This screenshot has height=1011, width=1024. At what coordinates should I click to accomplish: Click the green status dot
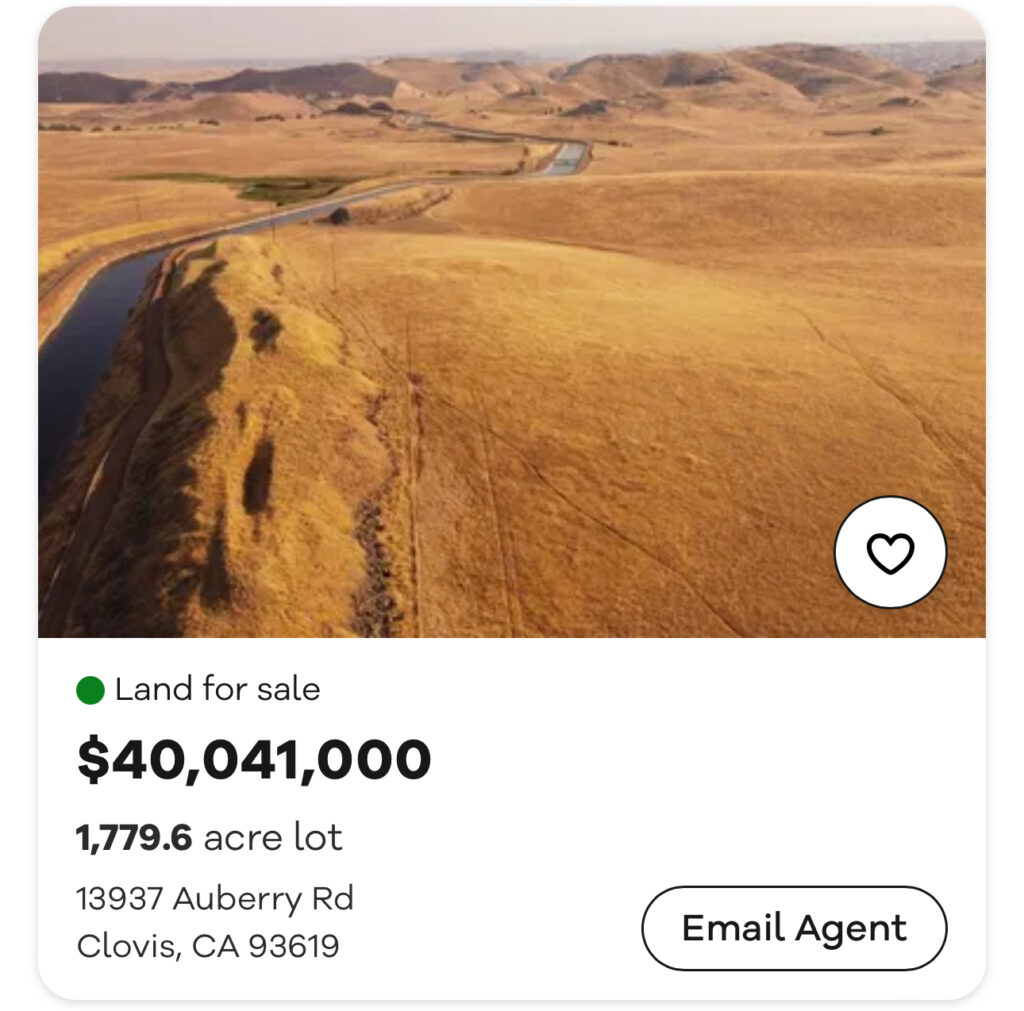91,690
